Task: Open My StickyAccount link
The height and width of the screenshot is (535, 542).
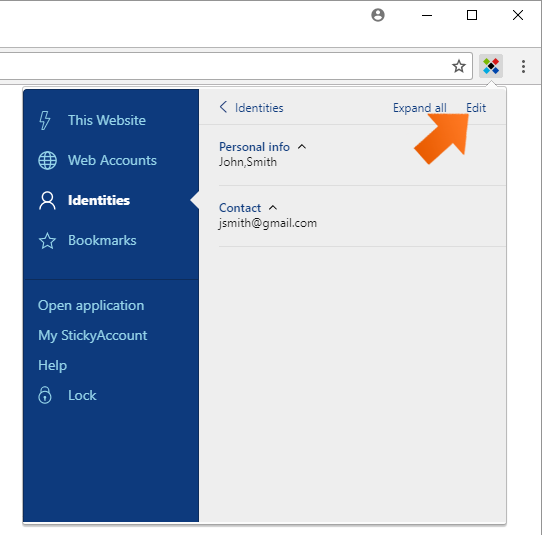Action: pos(93,336)
